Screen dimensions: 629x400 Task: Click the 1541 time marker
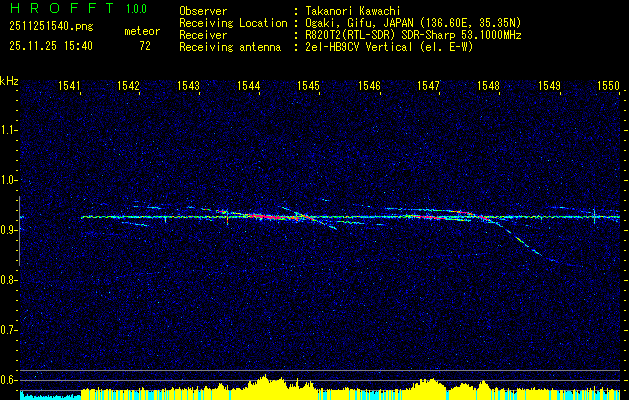point(69,87)
